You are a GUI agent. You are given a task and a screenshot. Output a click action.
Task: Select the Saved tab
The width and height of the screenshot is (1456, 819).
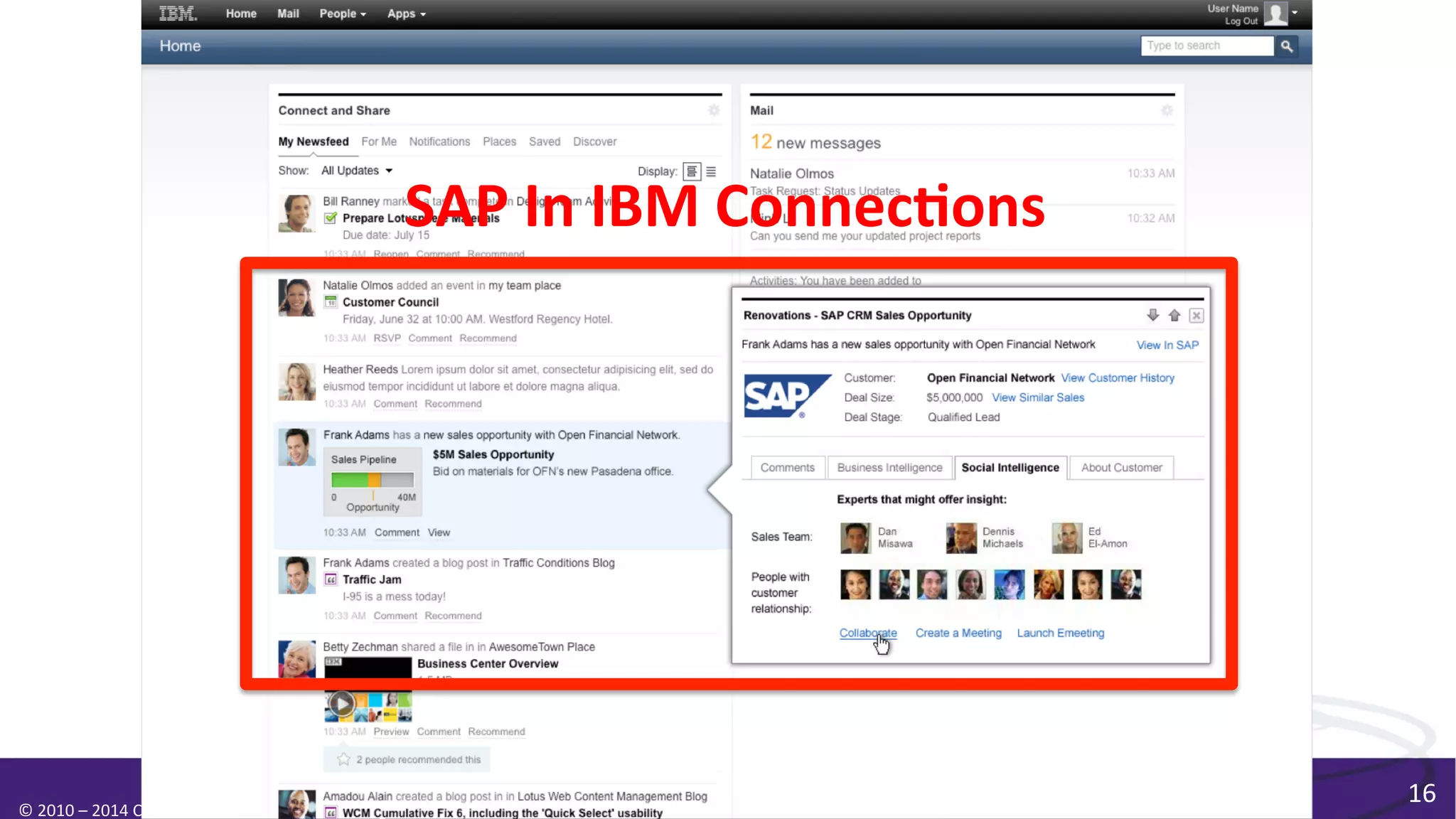545,141
